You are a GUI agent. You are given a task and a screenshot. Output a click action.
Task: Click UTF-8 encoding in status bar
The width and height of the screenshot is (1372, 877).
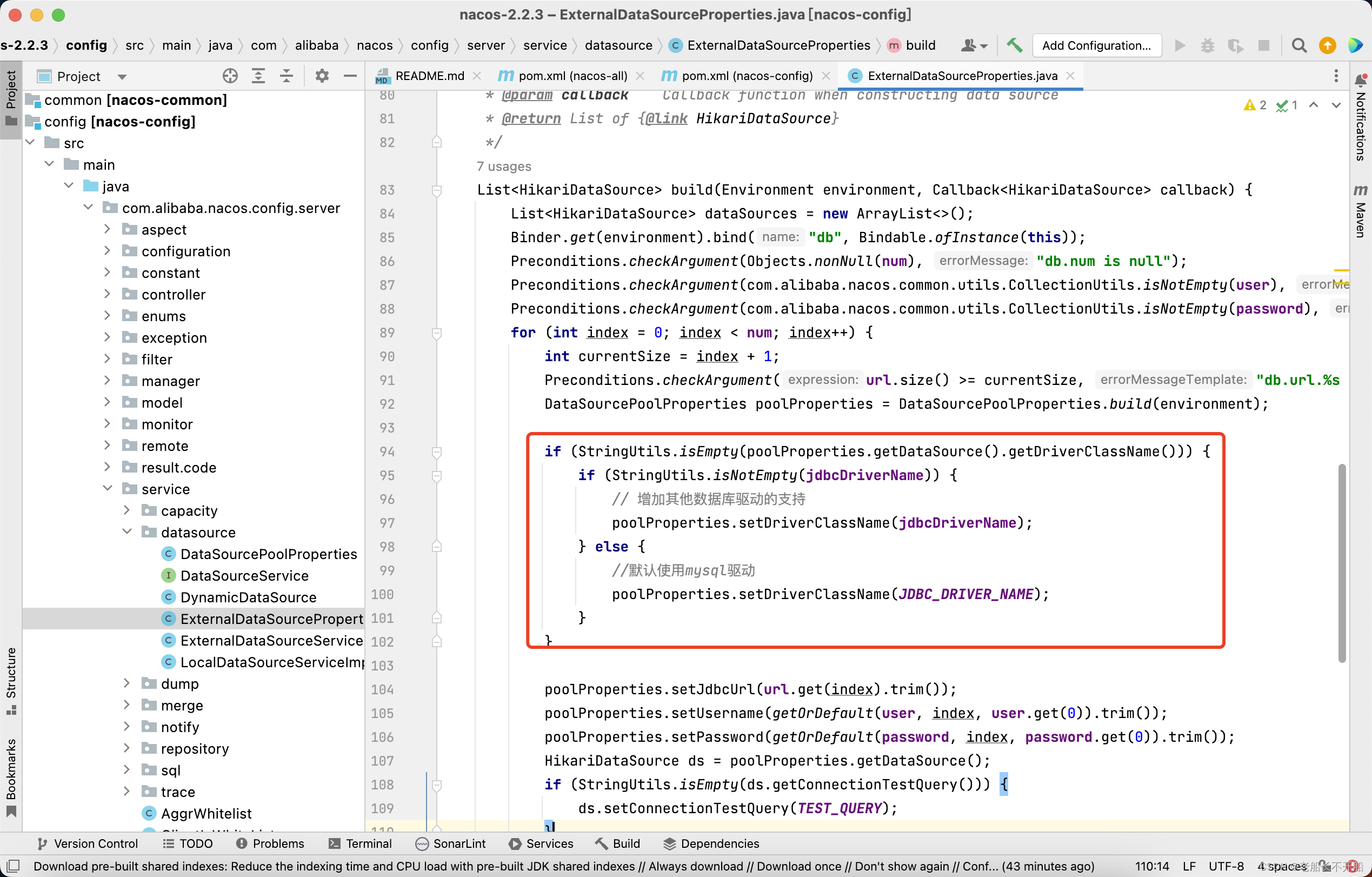click(x=1226, y=866)
